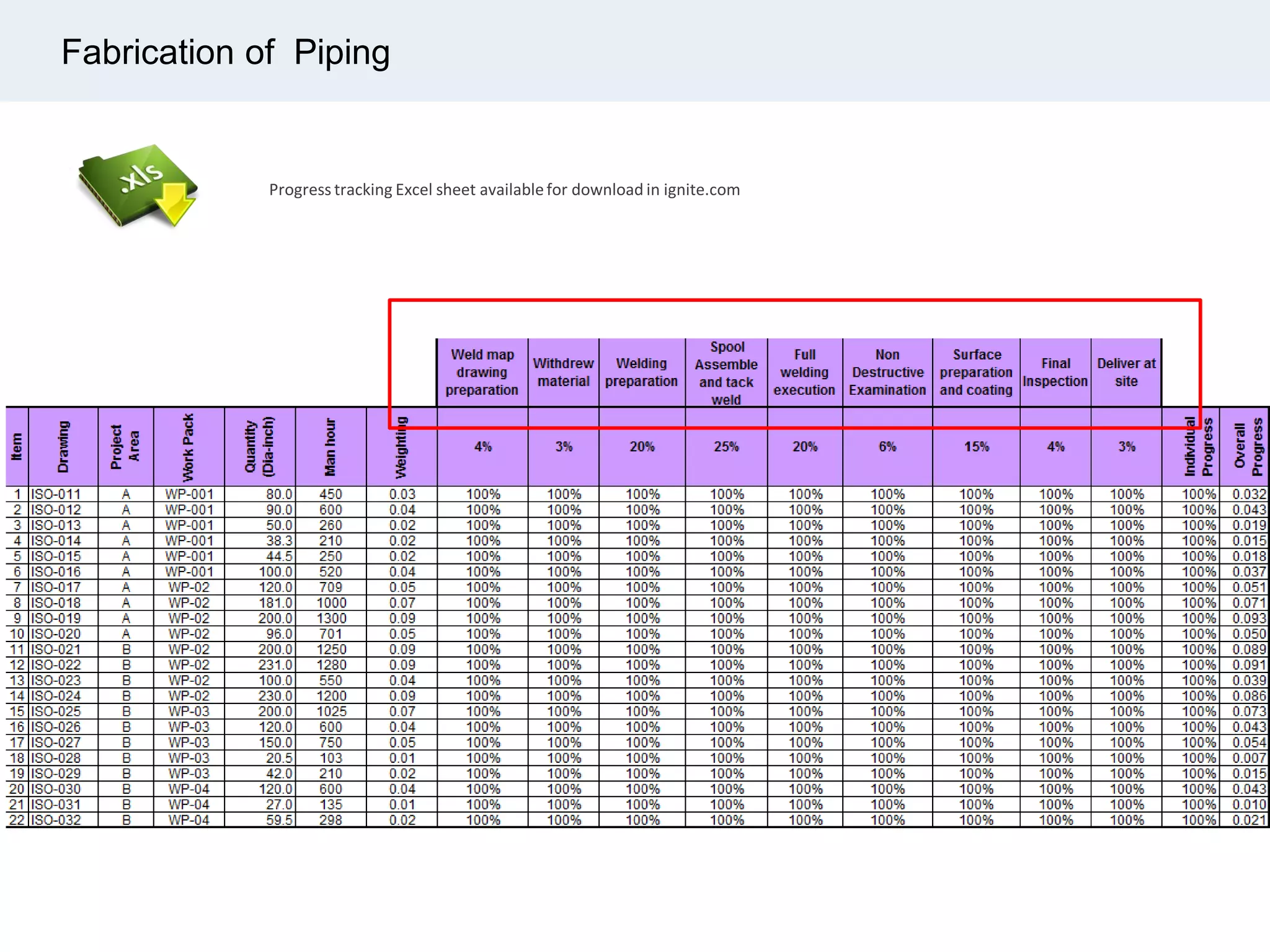The image size is (1270, 952).
Task: Select the 'Weld map drawing preparation' header
Action: [x=482, y=372]
